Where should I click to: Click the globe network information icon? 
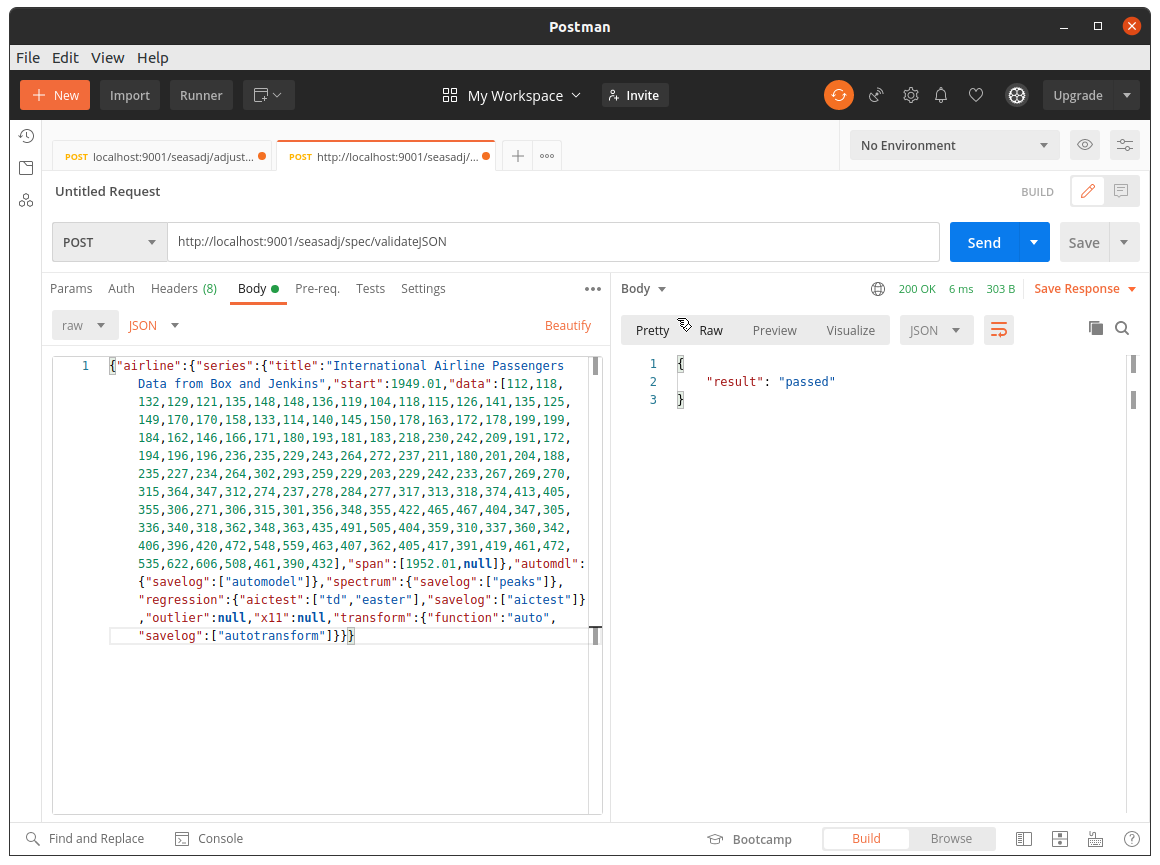878,289
